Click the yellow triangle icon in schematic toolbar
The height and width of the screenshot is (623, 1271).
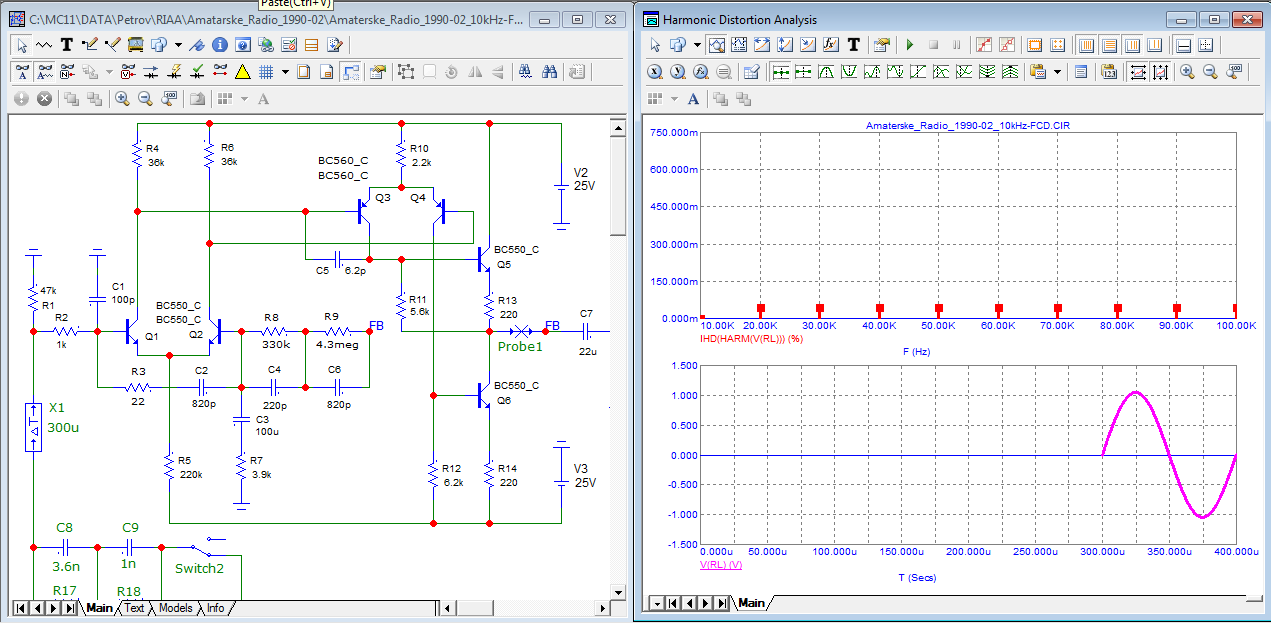[242, 71]
